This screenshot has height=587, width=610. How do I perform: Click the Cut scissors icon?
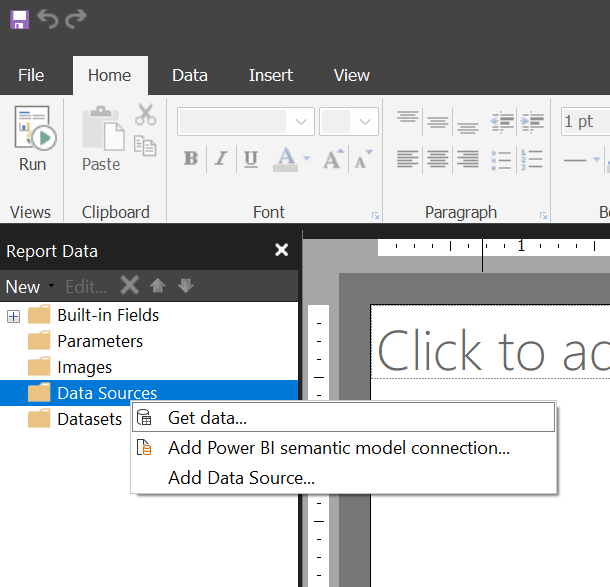point(146,115)
